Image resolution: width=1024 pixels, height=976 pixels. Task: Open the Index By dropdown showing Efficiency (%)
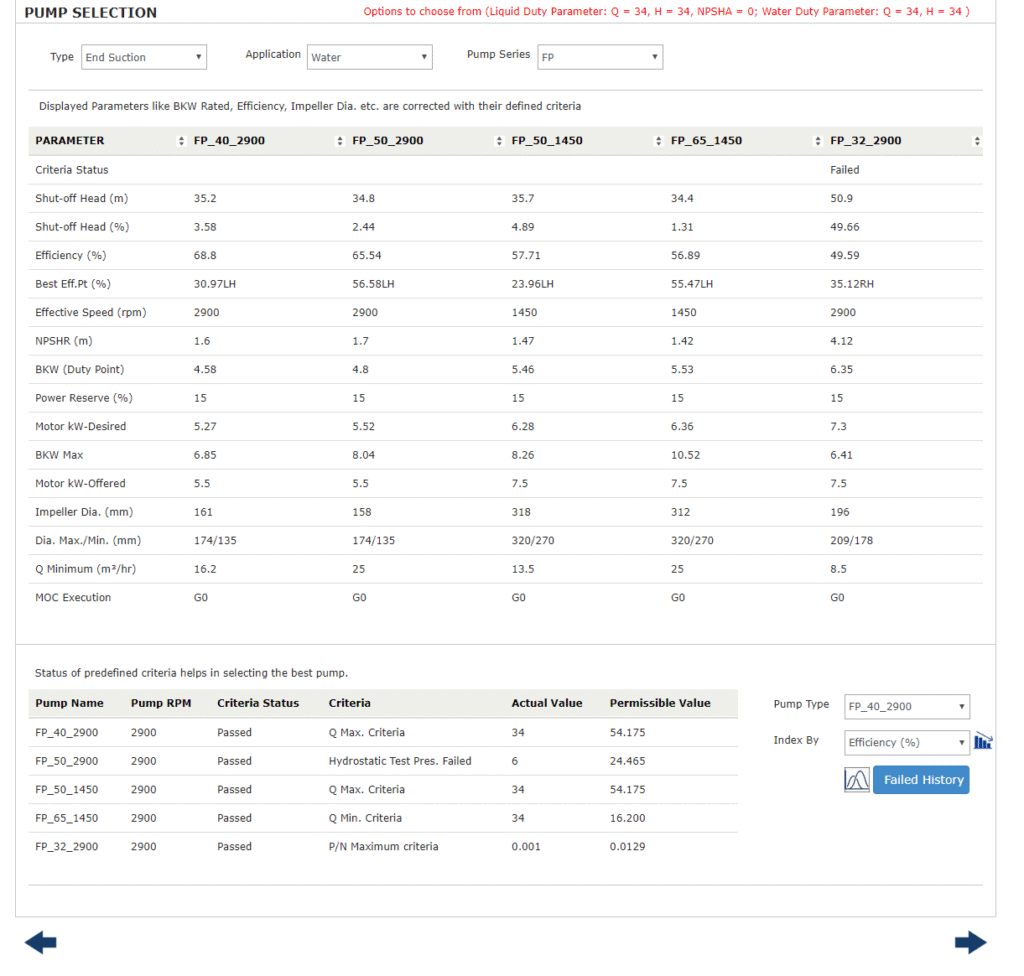tap(907, 742)
